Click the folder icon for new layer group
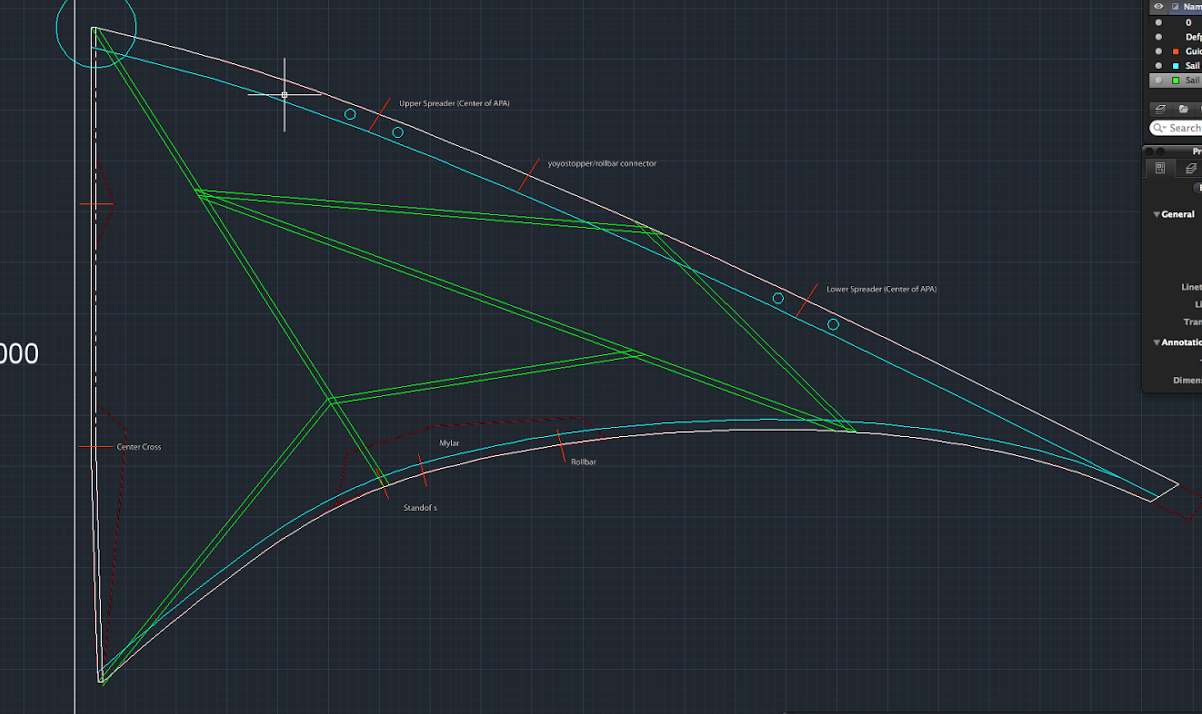 1183,108
